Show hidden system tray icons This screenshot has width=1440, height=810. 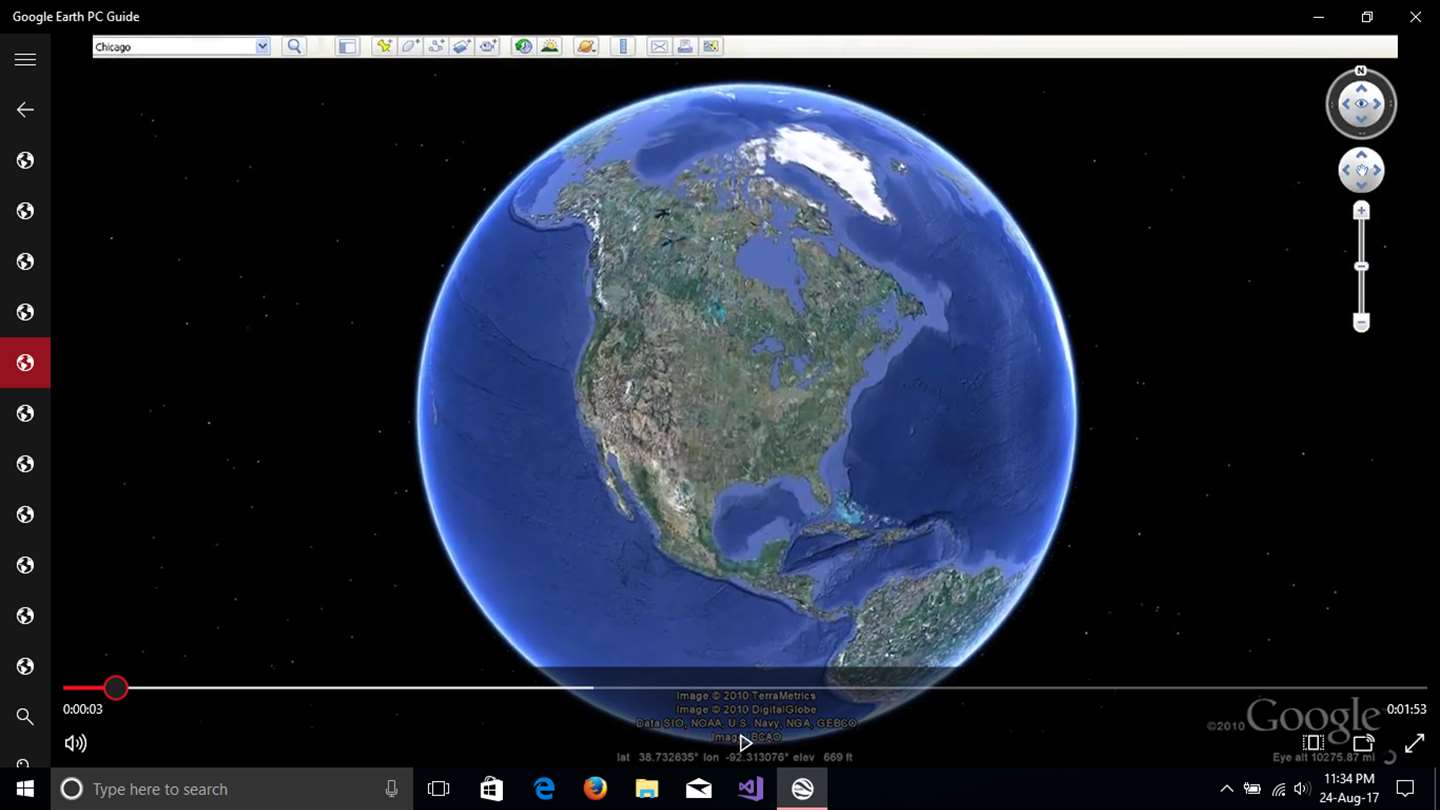tap(1227, 789)
